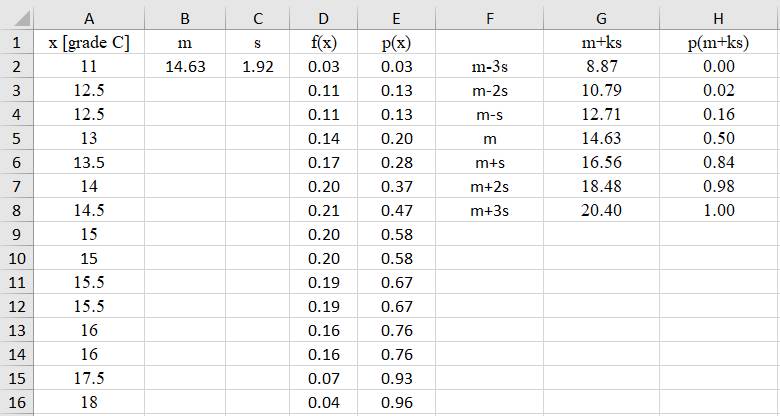Click cell C2 with value 1.92
Screen dimensions: 780x416
[x=257, y=67]
